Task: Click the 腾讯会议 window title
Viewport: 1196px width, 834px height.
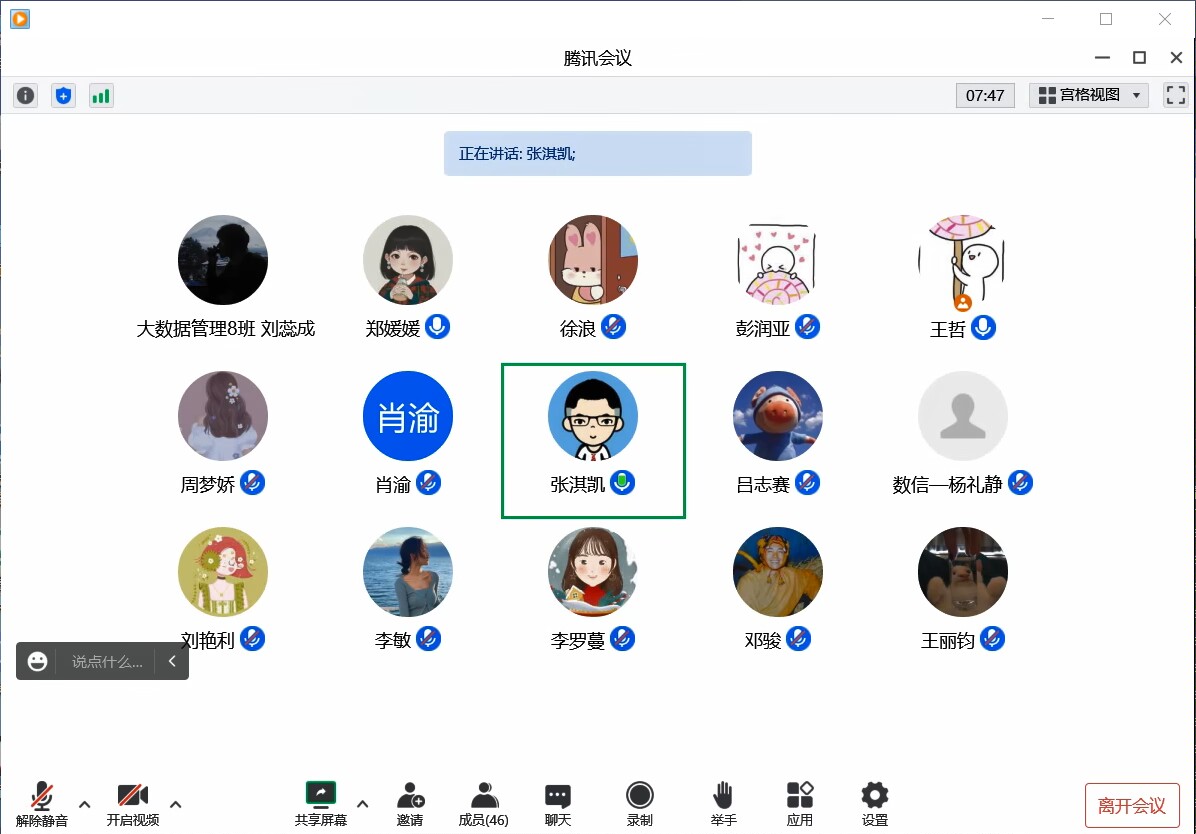Action: click(x=597, y=58)
